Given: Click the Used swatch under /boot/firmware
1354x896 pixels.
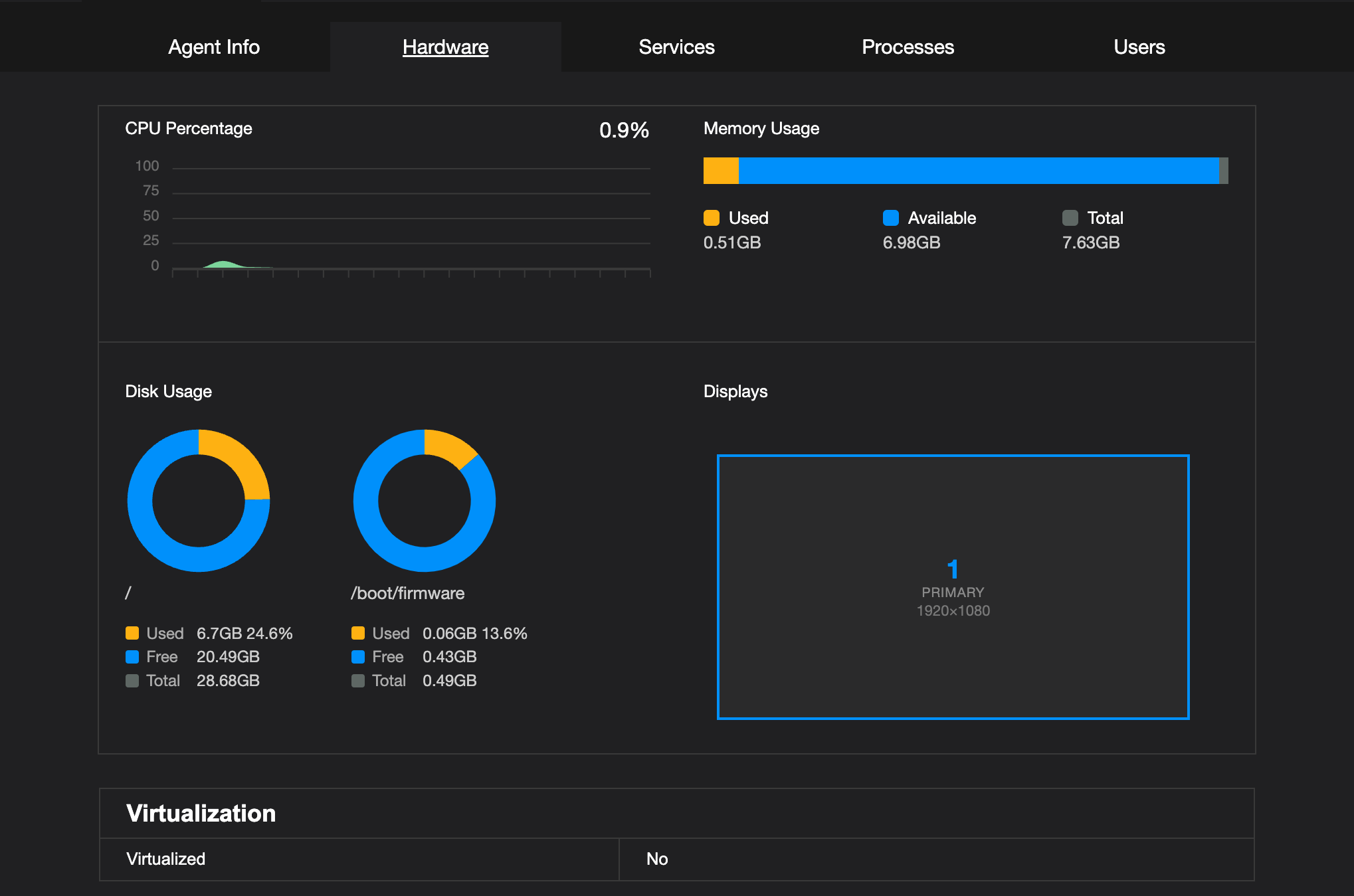Looking at the screenshot, I should [358, 633].
